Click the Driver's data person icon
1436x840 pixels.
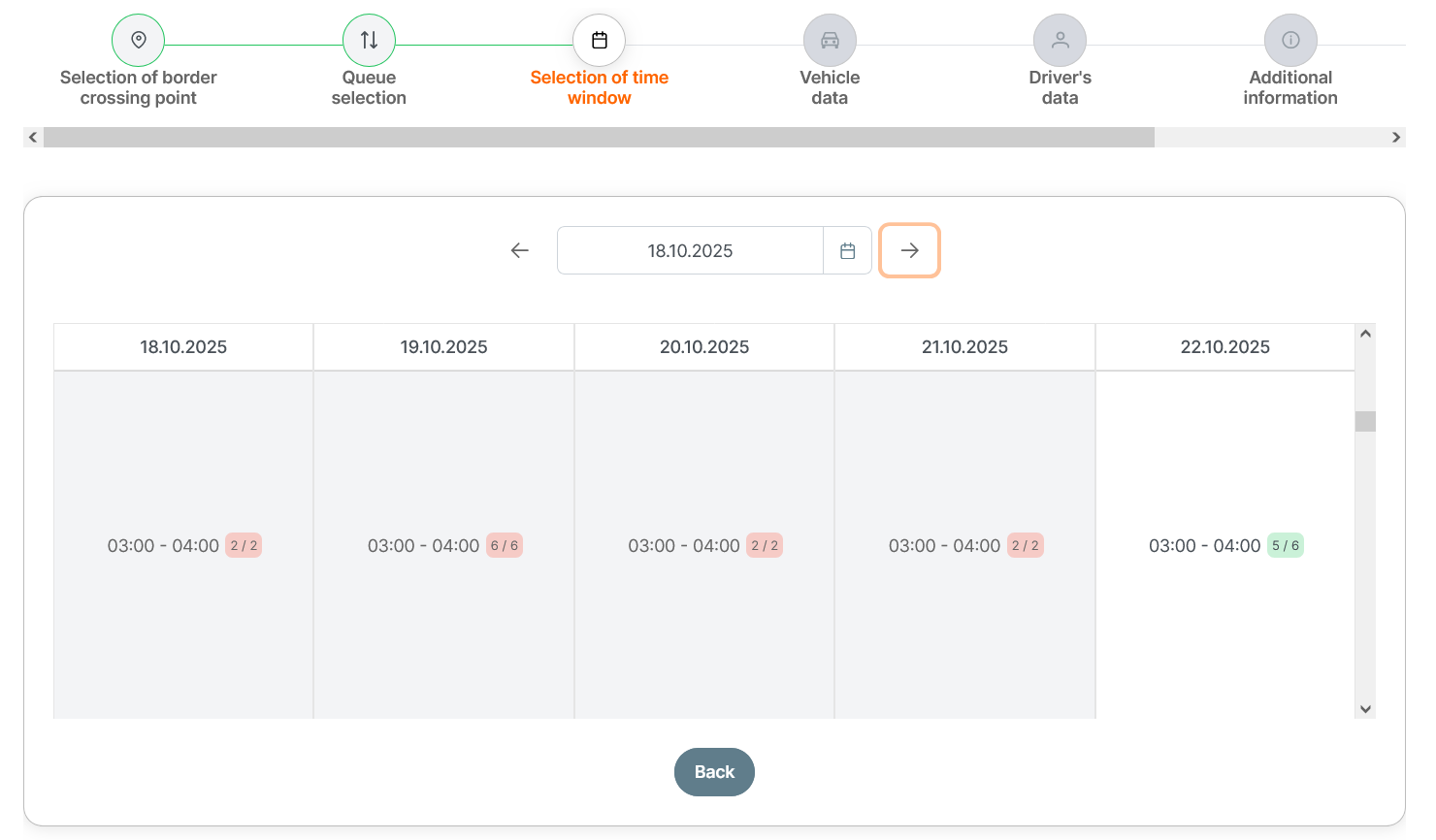1060,40
